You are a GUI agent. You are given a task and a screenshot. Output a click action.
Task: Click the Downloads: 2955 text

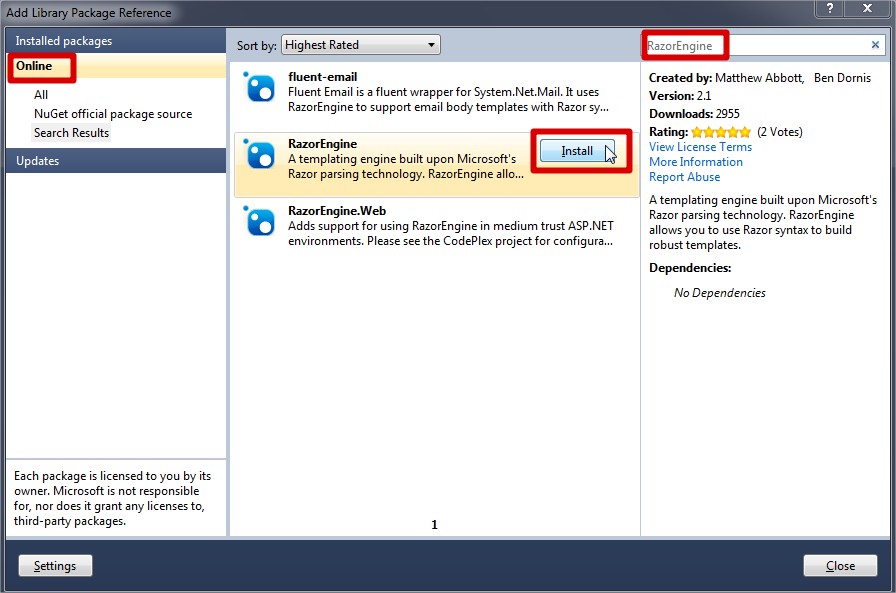pos(694,114)
